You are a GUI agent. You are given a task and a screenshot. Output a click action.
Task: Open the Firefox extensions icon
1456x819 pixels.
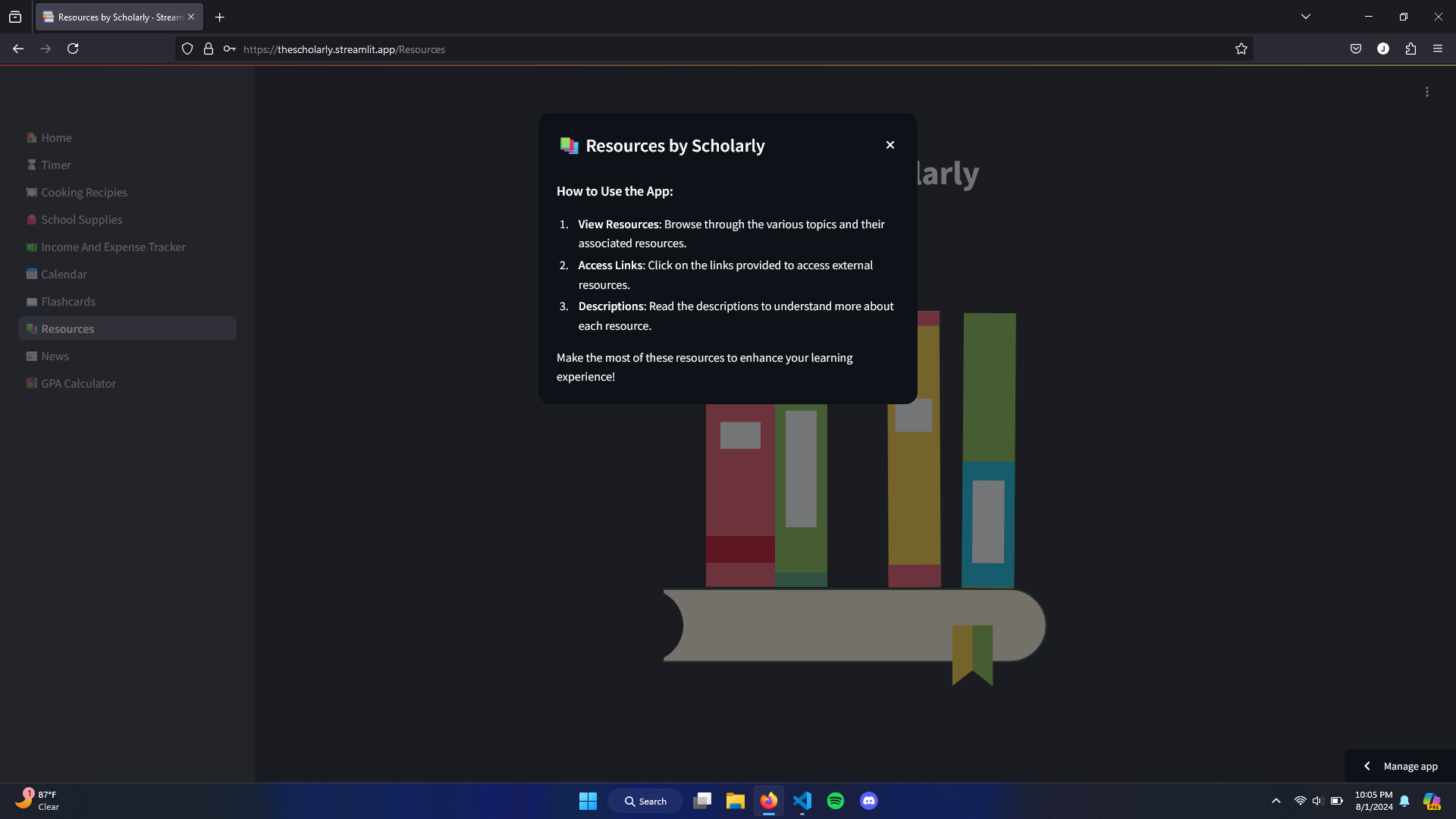click(x=1410, y=49)
